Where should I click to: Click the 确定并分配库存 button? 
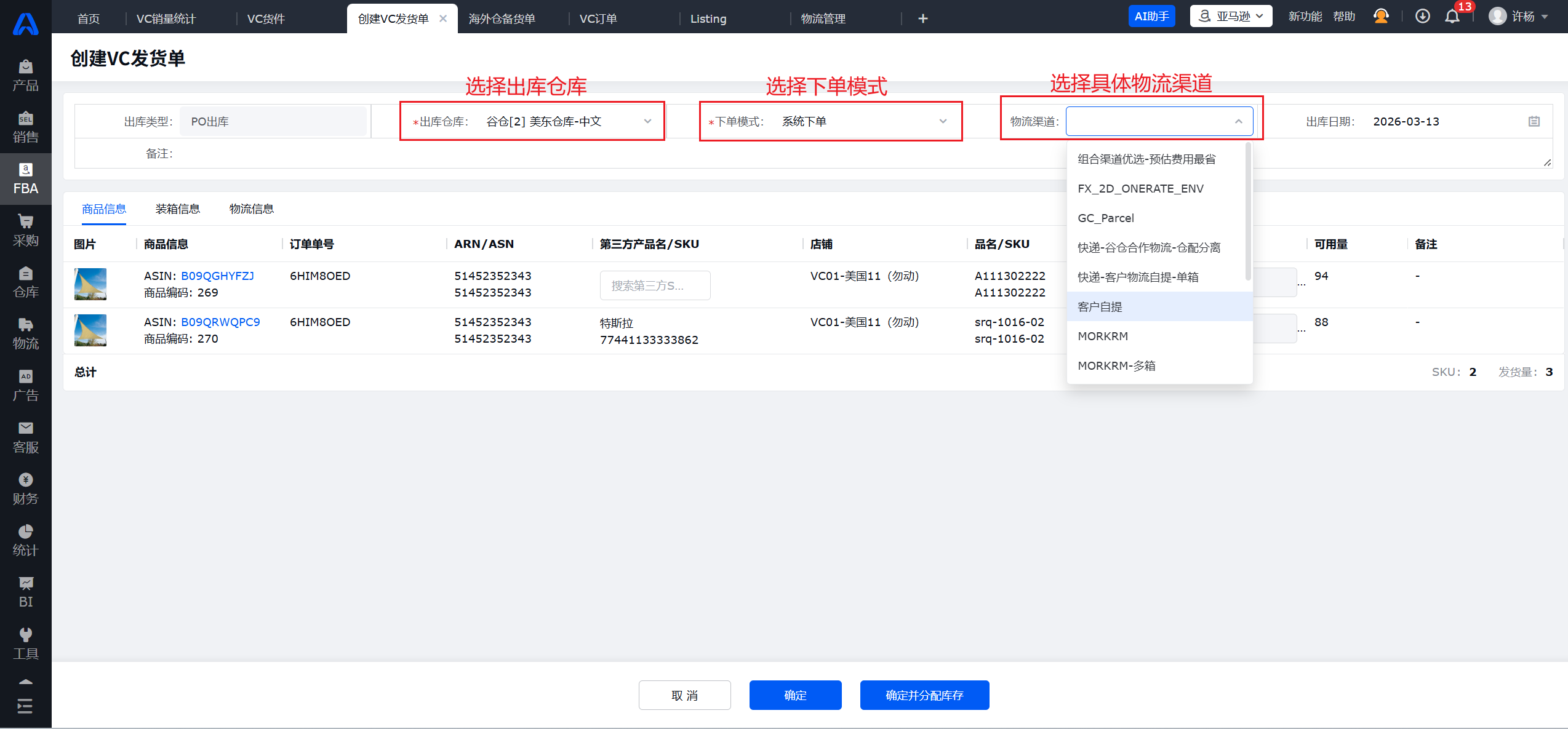point(924,695)
